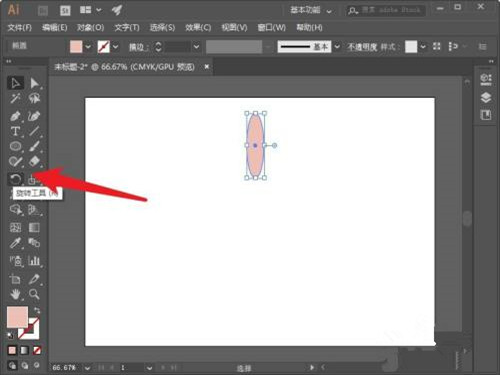Open the zoom level dropdown in status bar
This screenshot has width=500, height=375.
coord(87,368)
